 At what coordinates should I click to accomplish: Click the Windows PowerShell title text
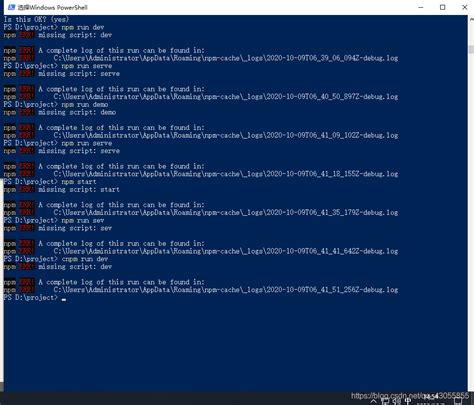[x=53, y=7]
